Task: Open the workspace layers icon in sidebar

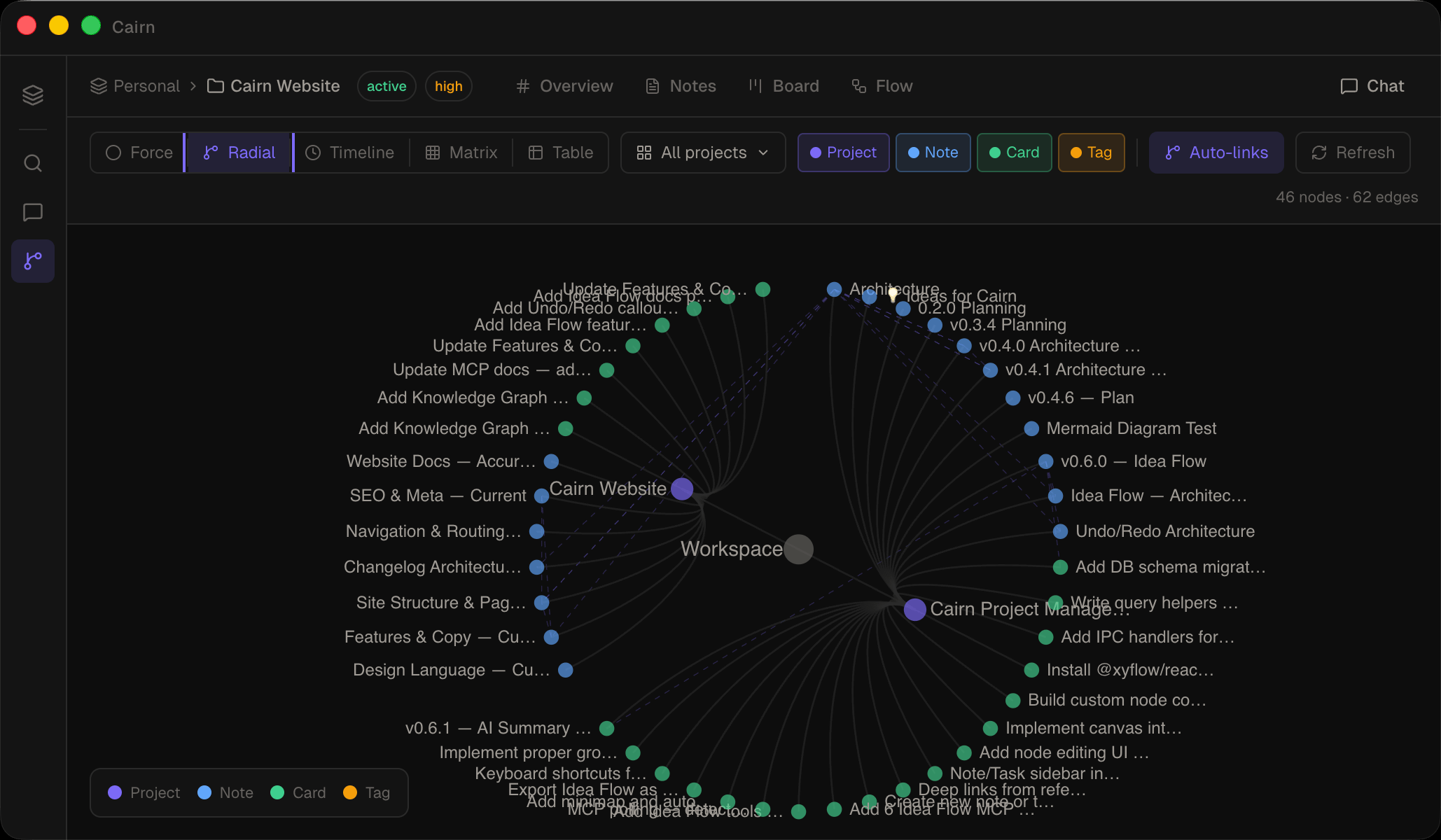Action: pyautogui.click(x=33, y=94)
